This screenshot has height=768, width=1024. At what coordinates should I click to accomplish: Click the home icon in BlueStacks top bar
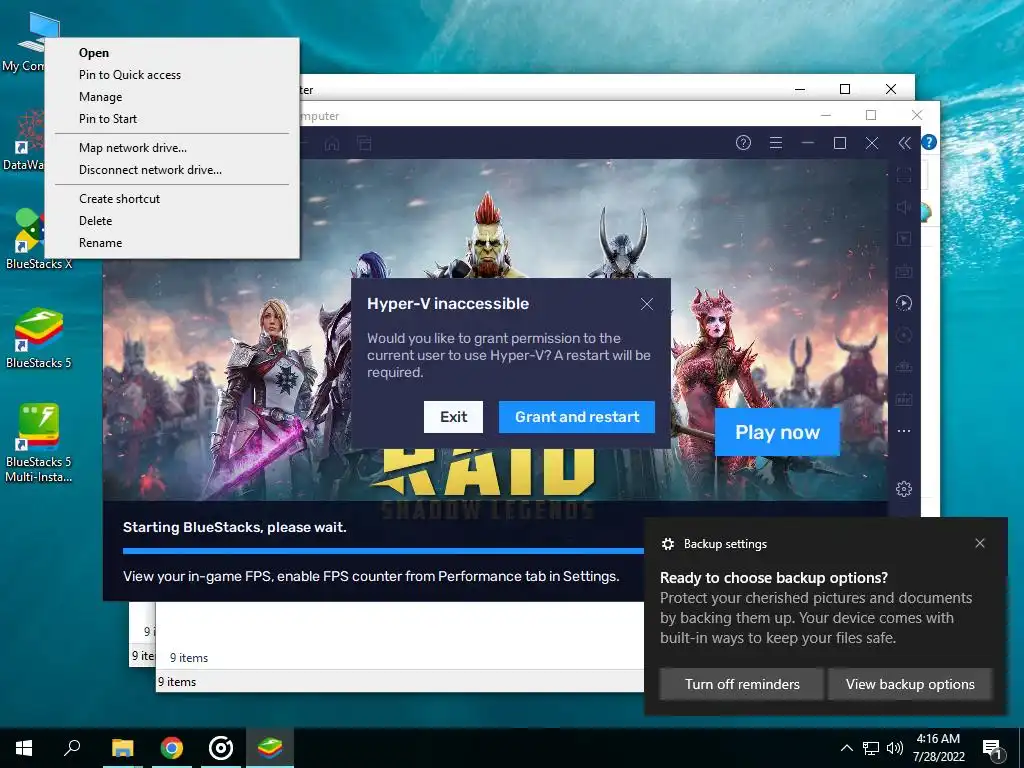[x=332, y=143]
